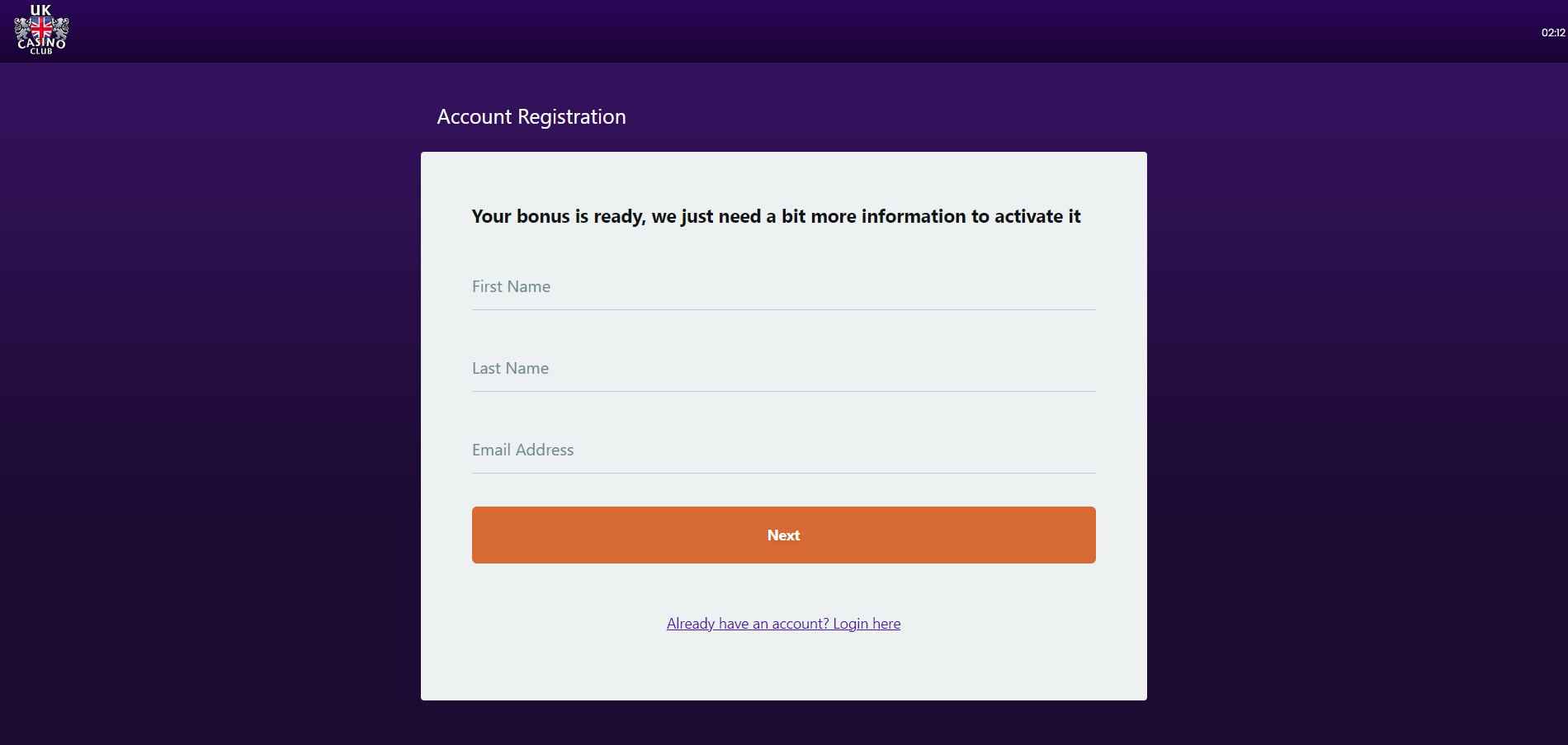Image resolution: width=1568 pixels, height=745 pixels.
Task: Click the Union Jack emblem in logo
Action: pyautogui.click(x=41, y=30)
